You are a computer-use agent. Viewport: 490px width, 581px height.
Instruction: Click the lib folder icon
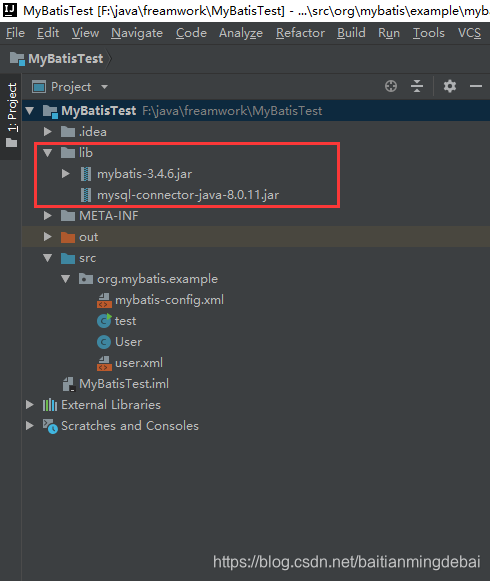pyautogui.click(x=68, y=153)
